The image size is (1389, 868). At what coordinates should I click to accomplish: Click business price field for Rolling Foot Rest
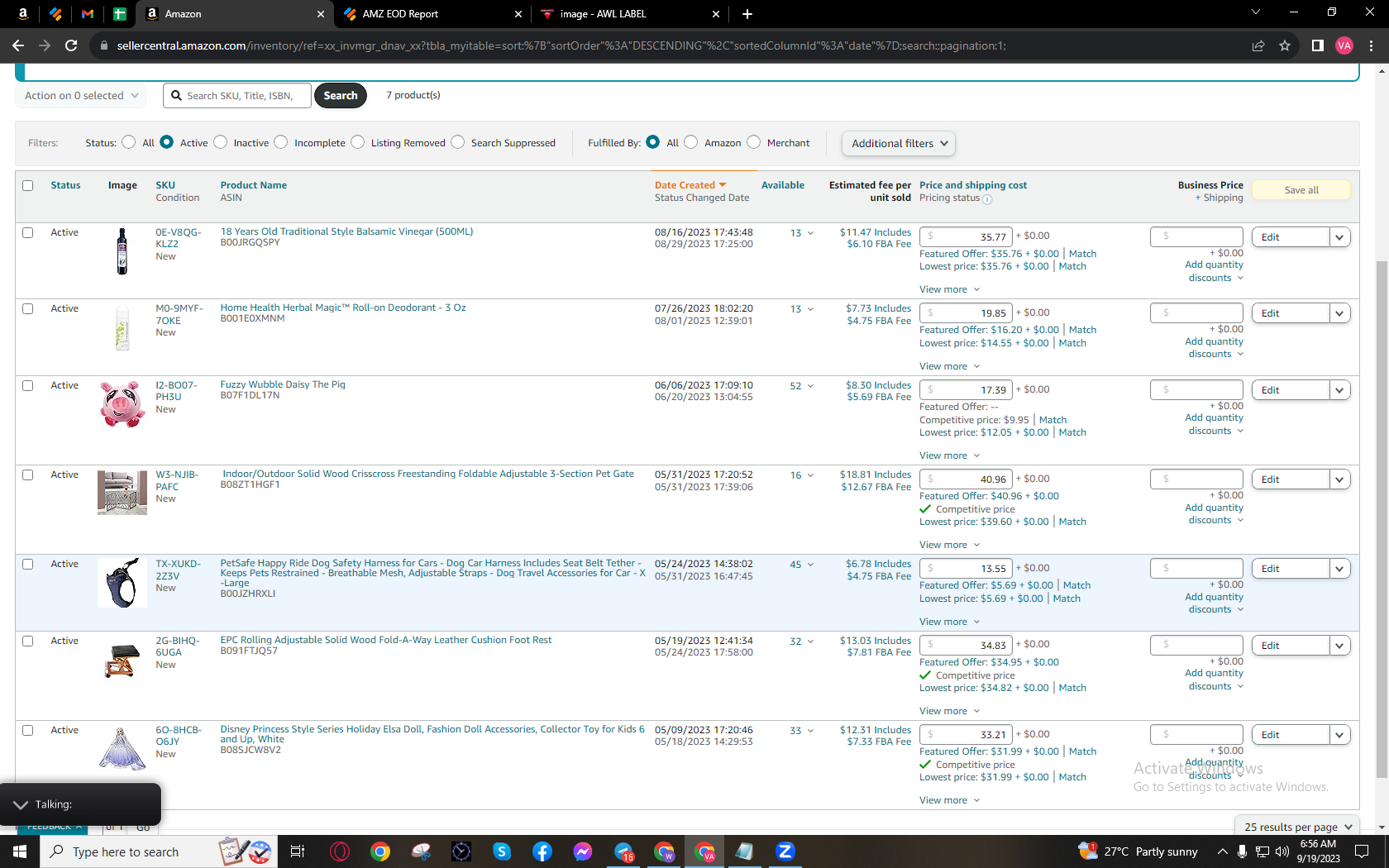(1196, 645)
